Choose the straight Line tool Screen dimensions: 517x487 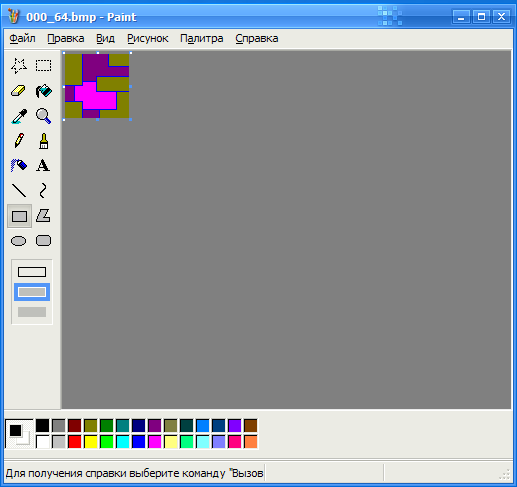click(x=19, y=191)
